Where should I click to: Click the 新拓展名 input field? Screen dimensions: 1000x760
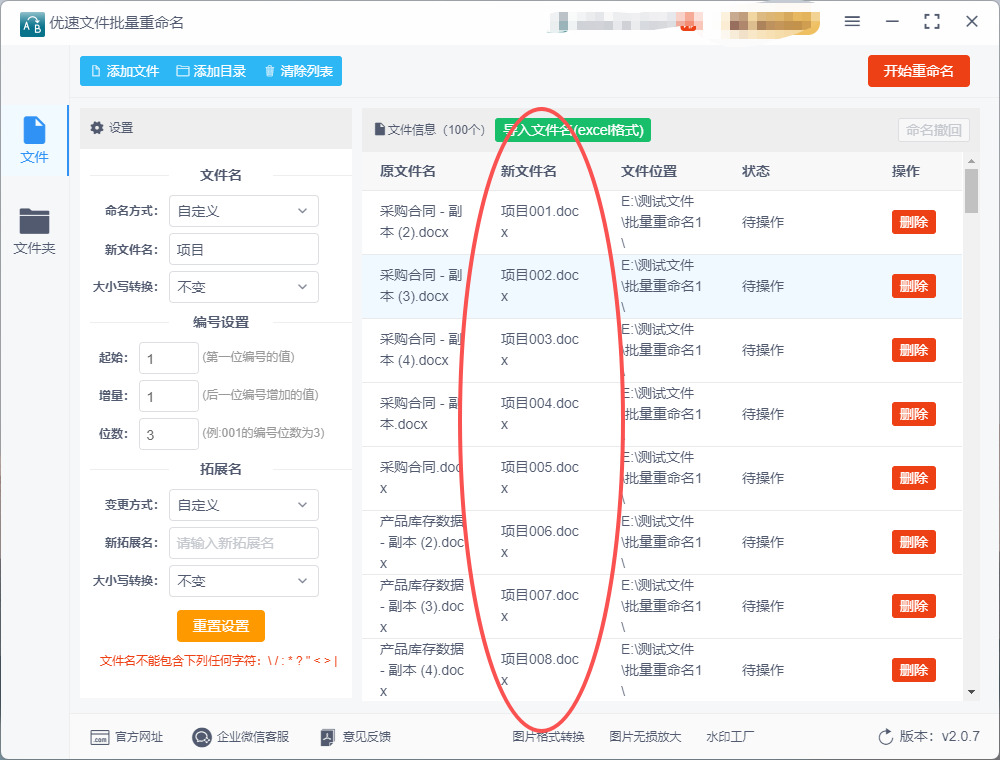(x=244, y=543)
